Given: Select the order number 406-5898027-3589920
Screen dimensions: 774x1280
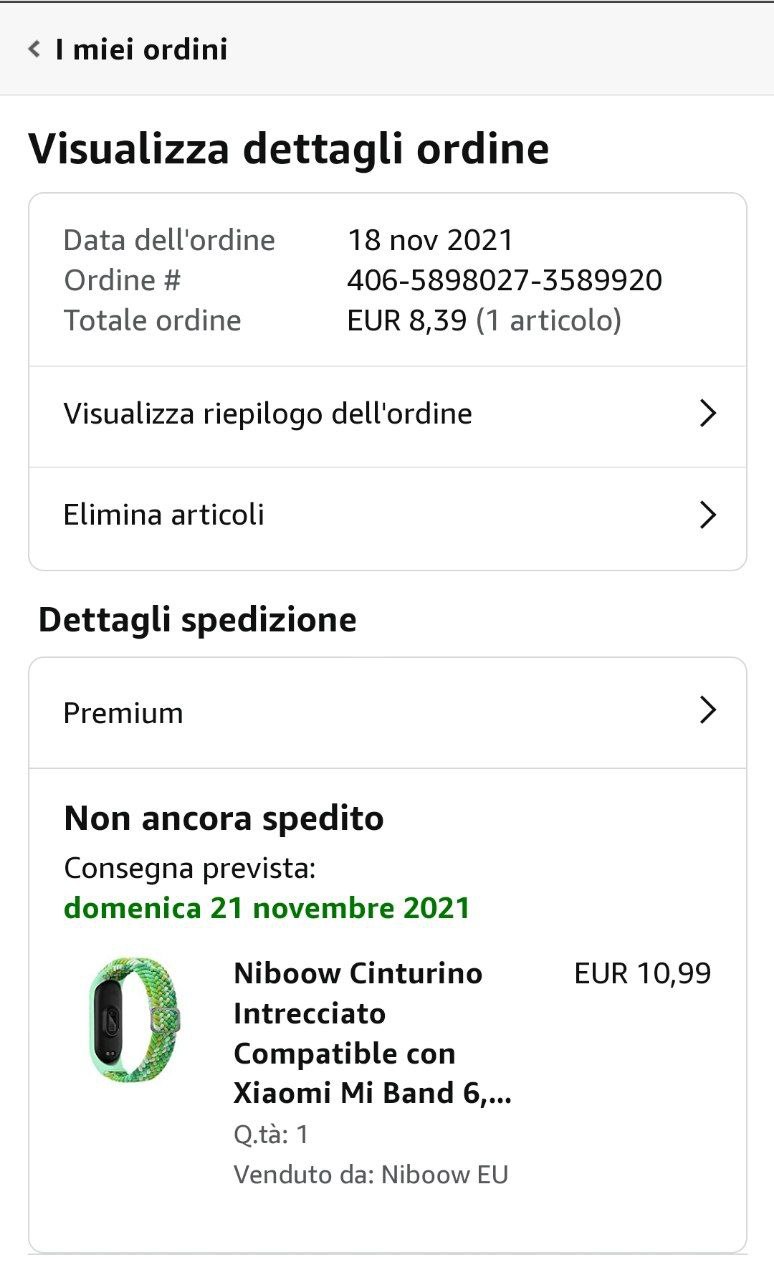Looking at the screenshot, I should [x=504, y=280].
